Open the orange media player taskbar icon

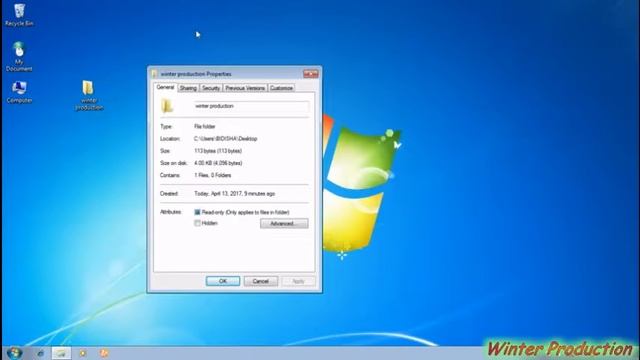[104, 353]
